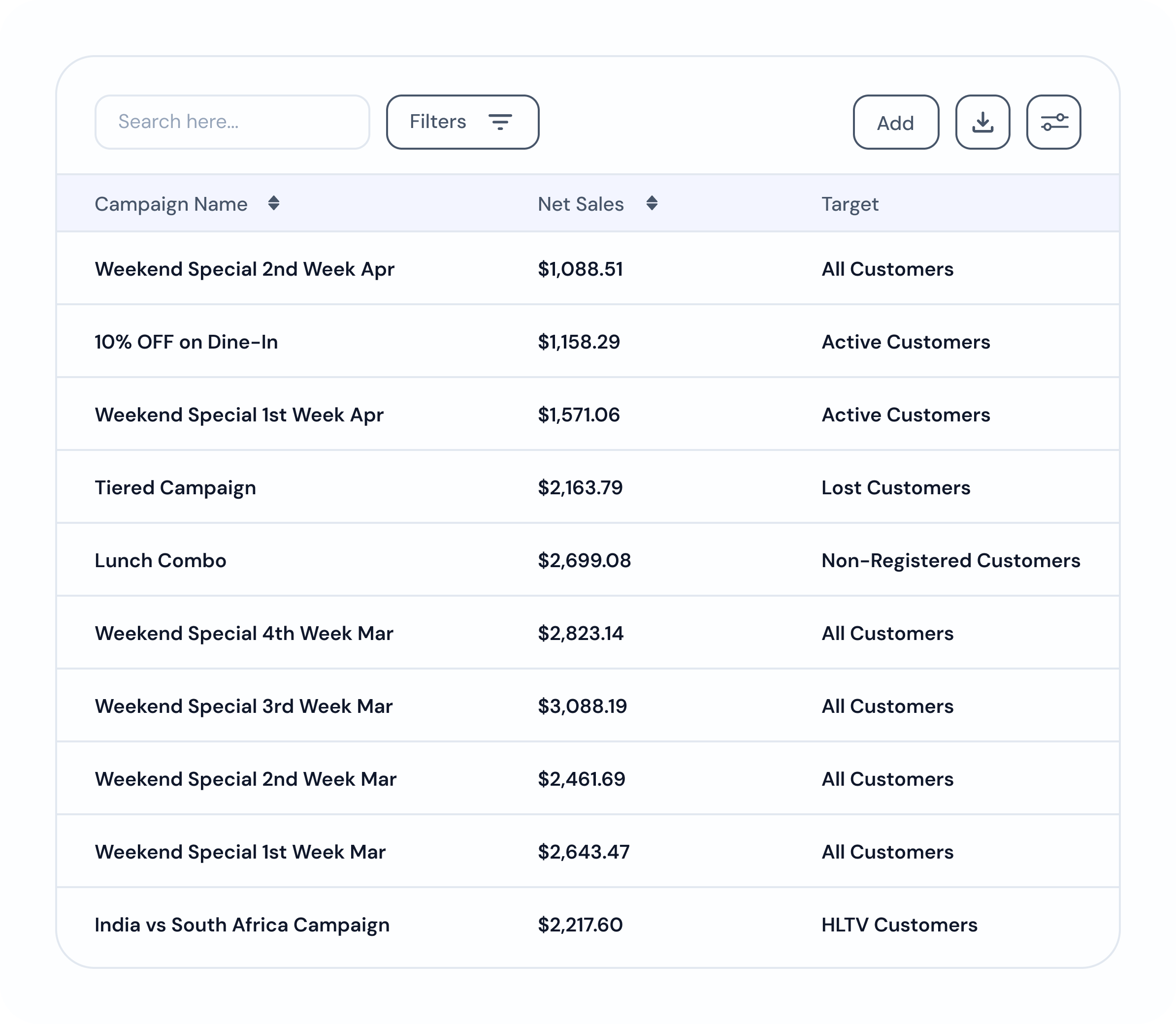Open the Lunch Combo campaign
Screen dimensions: 1176x1024
point(161,561)
